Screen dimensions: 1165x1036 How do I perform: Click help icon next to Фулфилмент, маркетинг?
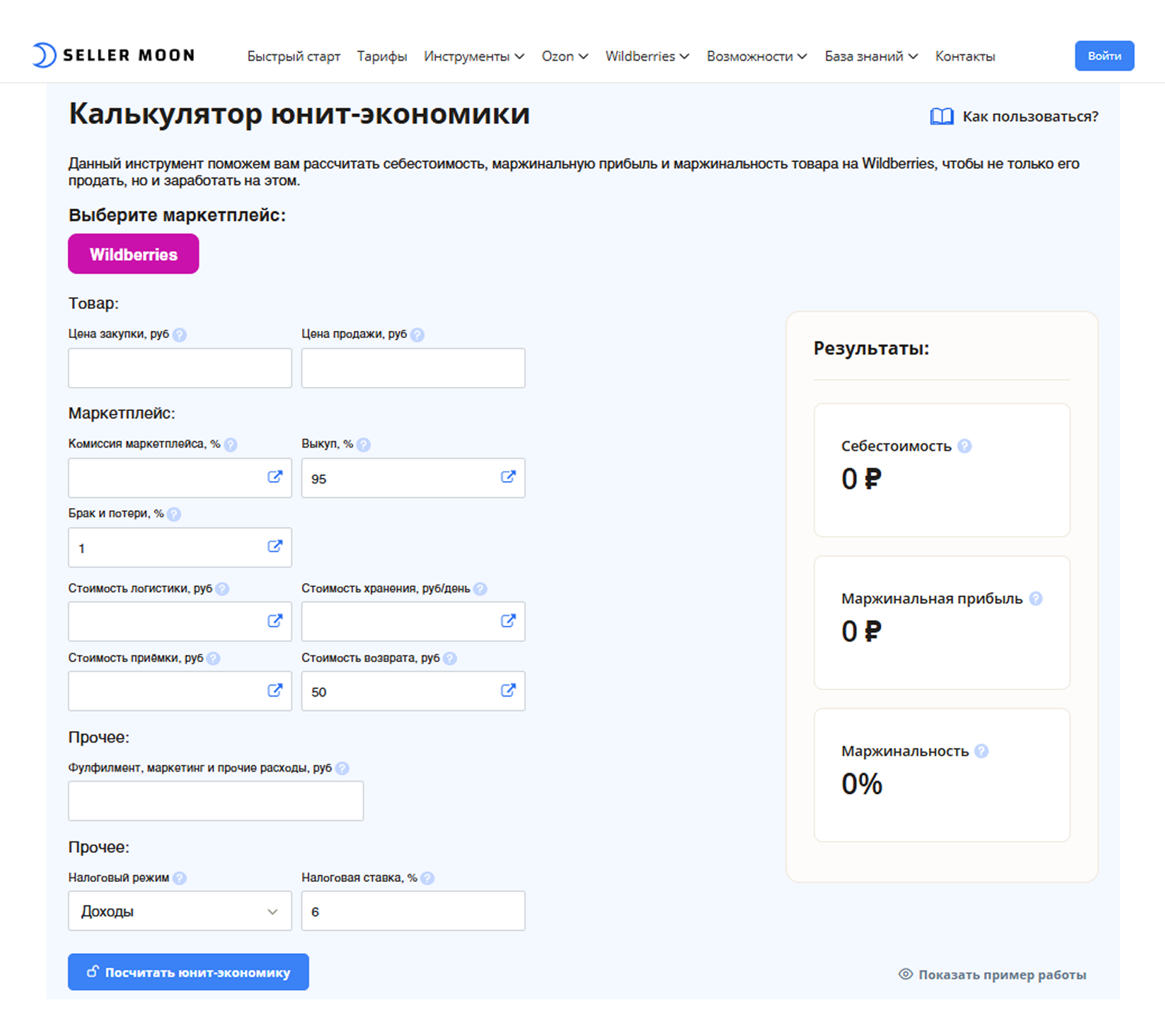(x=342, y=769)
